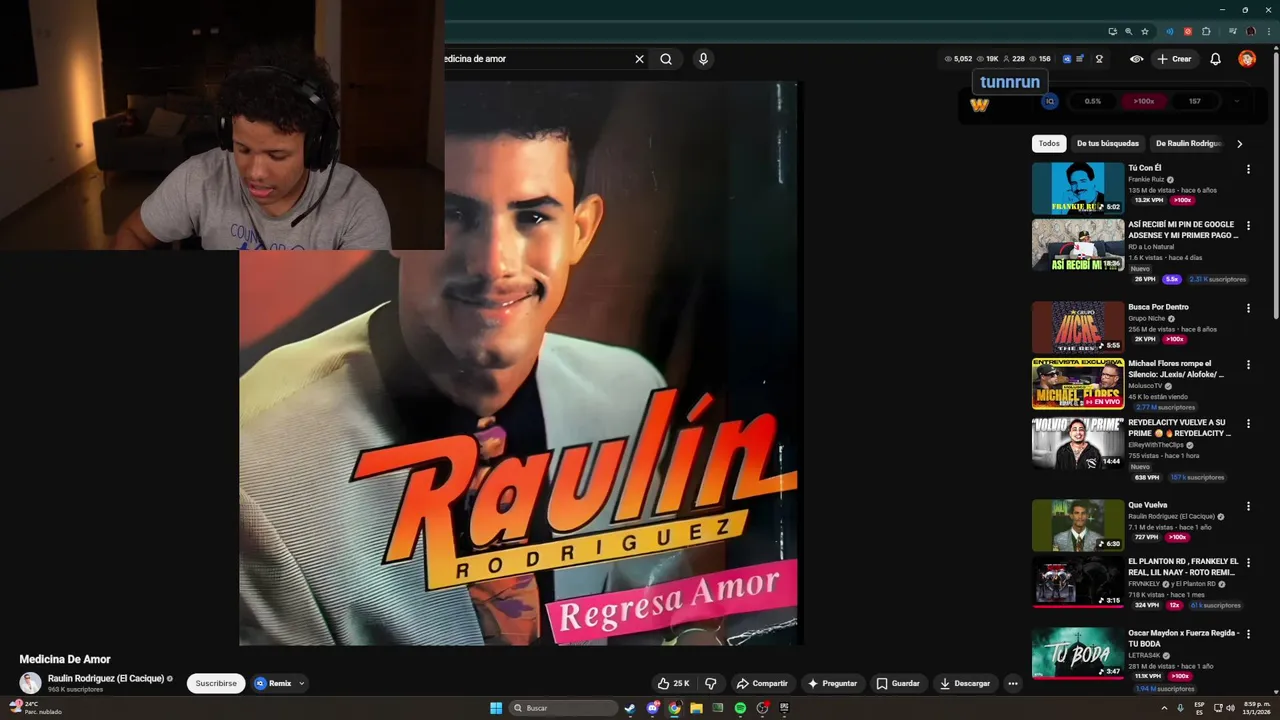1280x720 pixels.
Task: Save video with Guardar button
Action: (898, 683)
